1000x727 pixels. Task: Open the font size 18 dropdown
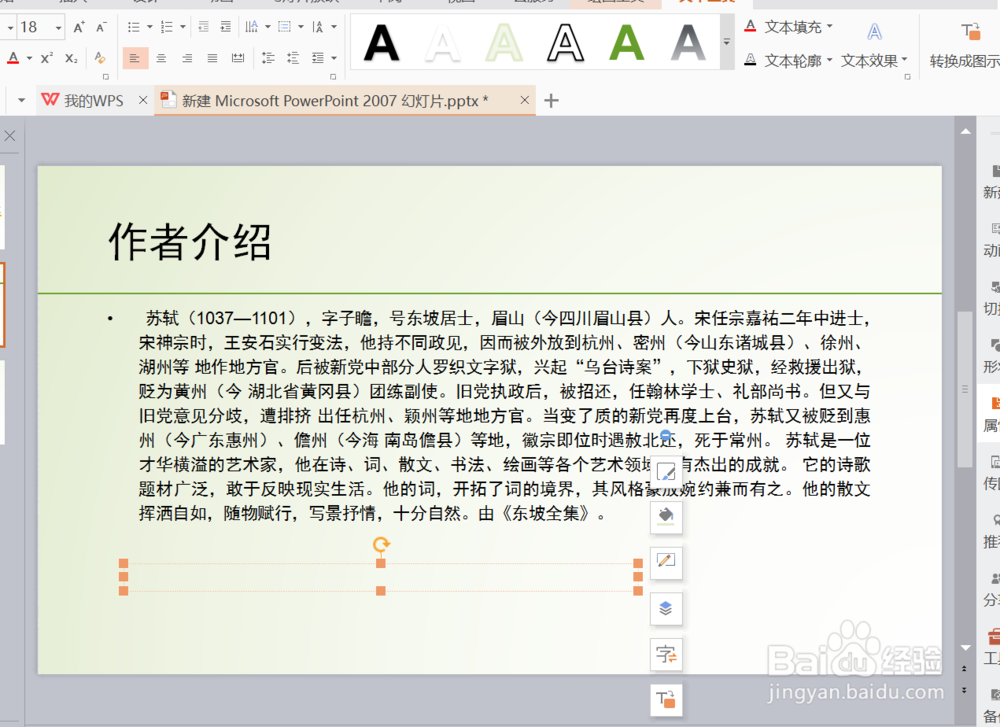pos(56,25)
